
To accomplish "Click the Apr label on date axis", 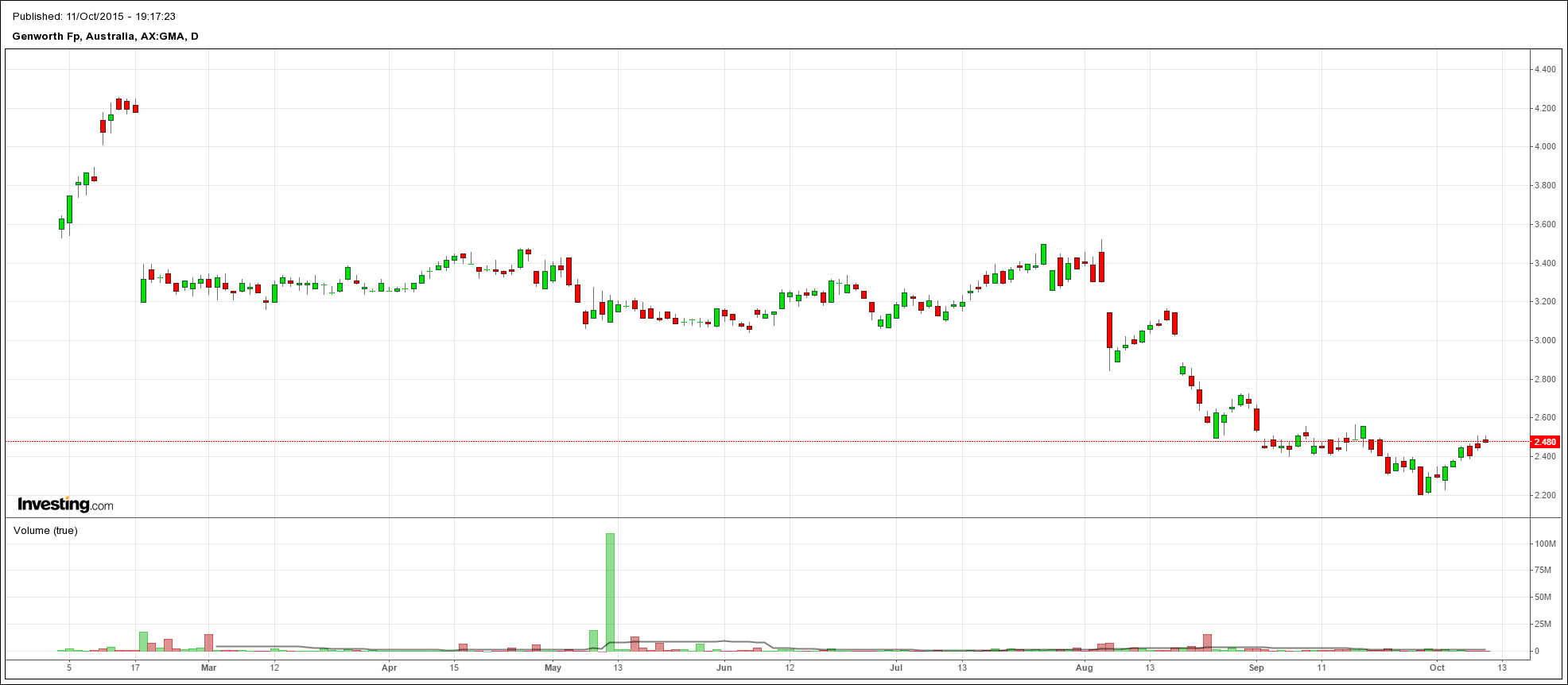I will (389, 668).
